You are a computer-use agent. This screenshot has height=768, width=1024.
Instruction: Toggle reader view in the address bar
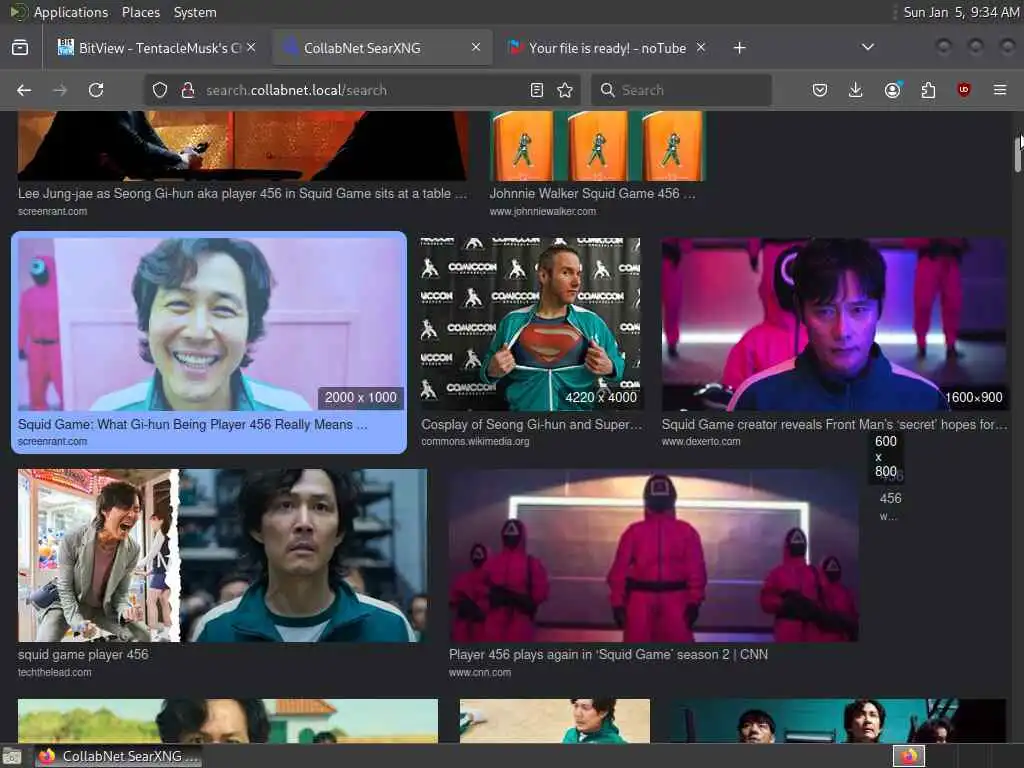point(537,90)
